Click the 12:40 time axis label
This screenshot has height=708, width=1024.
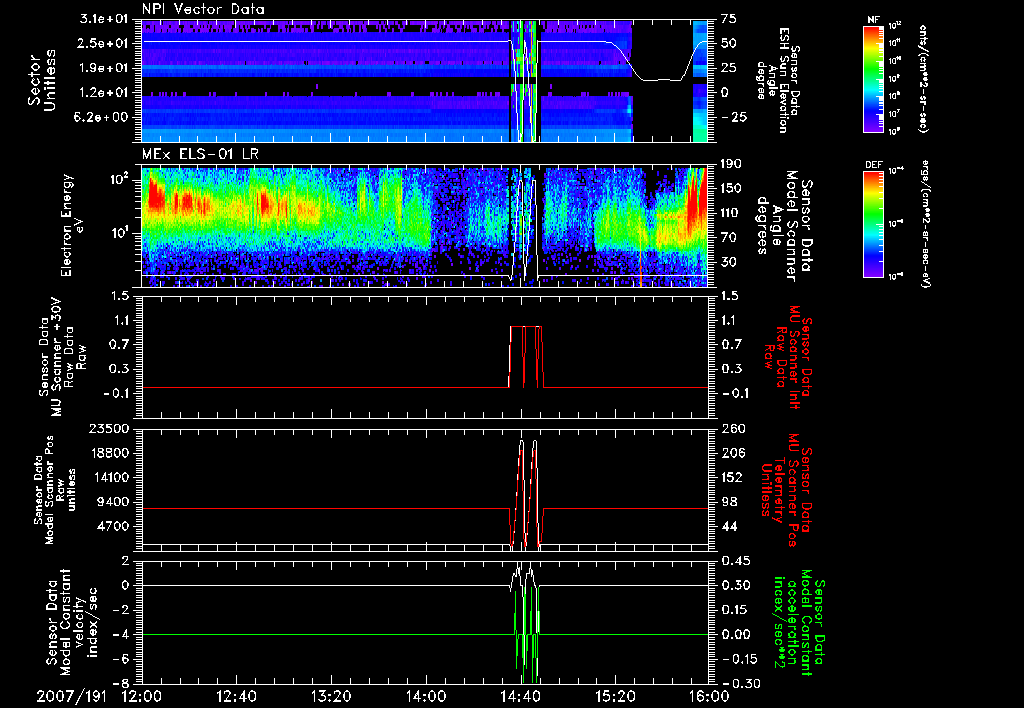click(x=236, y=696)
